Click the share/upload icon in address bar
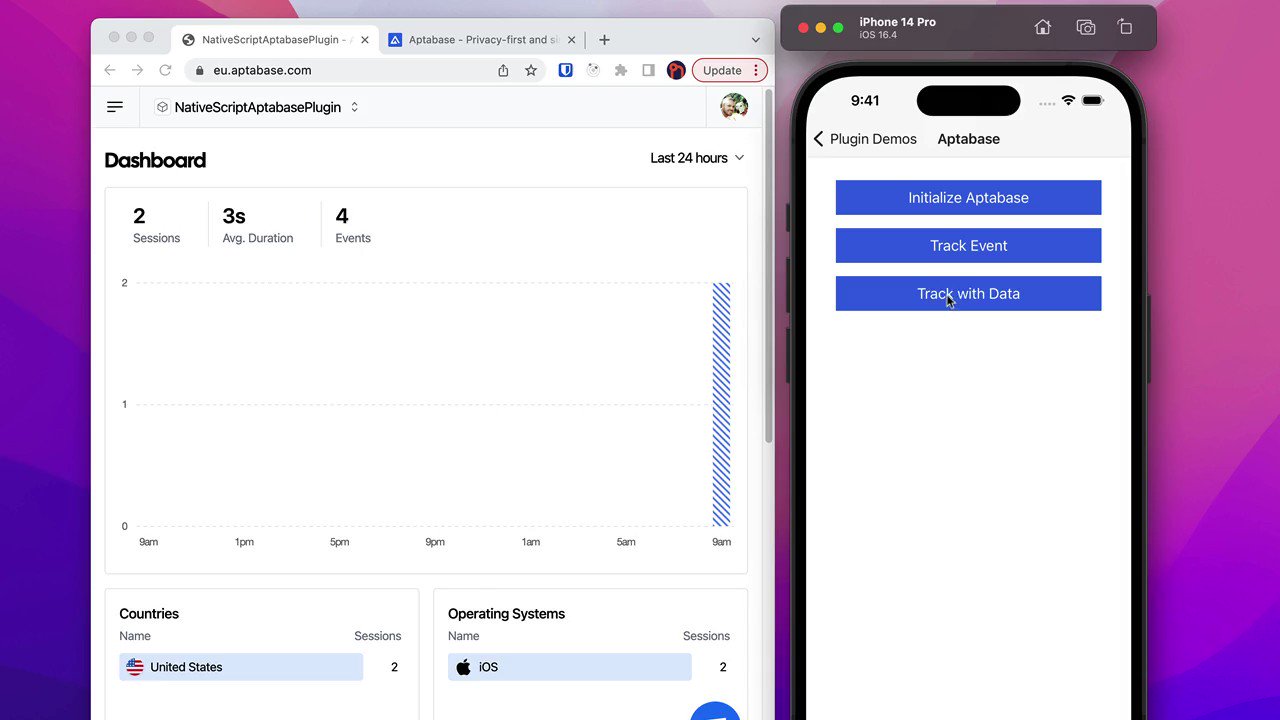 point(503,70)
